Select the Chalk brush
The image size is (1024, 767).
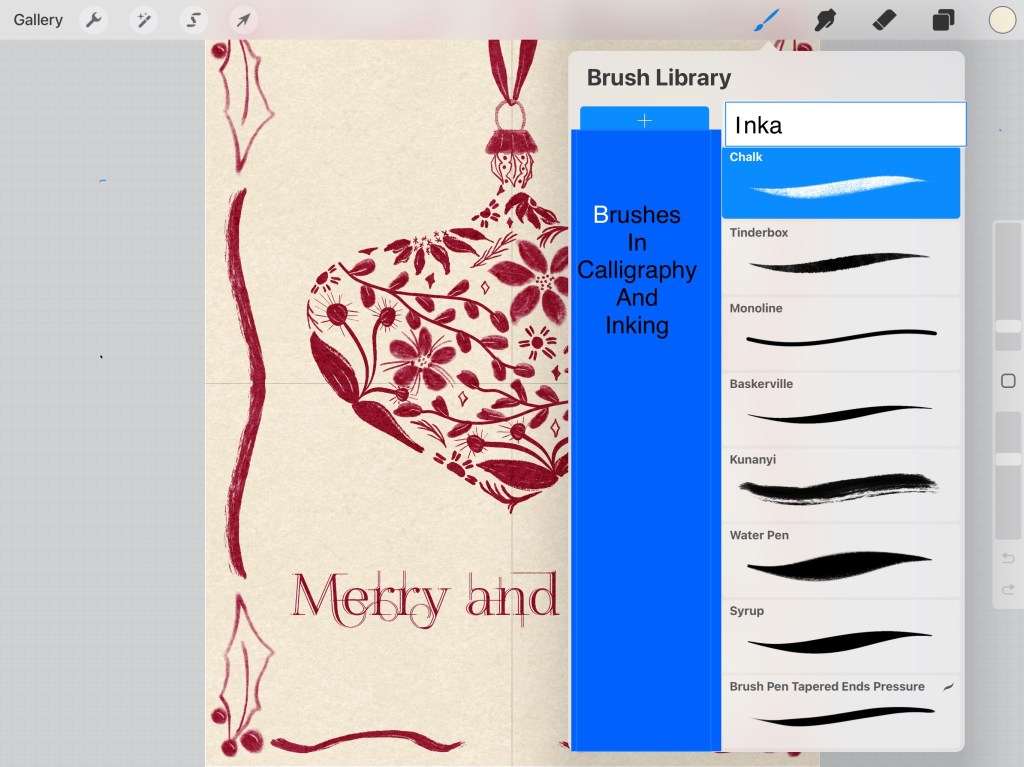(x=840, y=183)
